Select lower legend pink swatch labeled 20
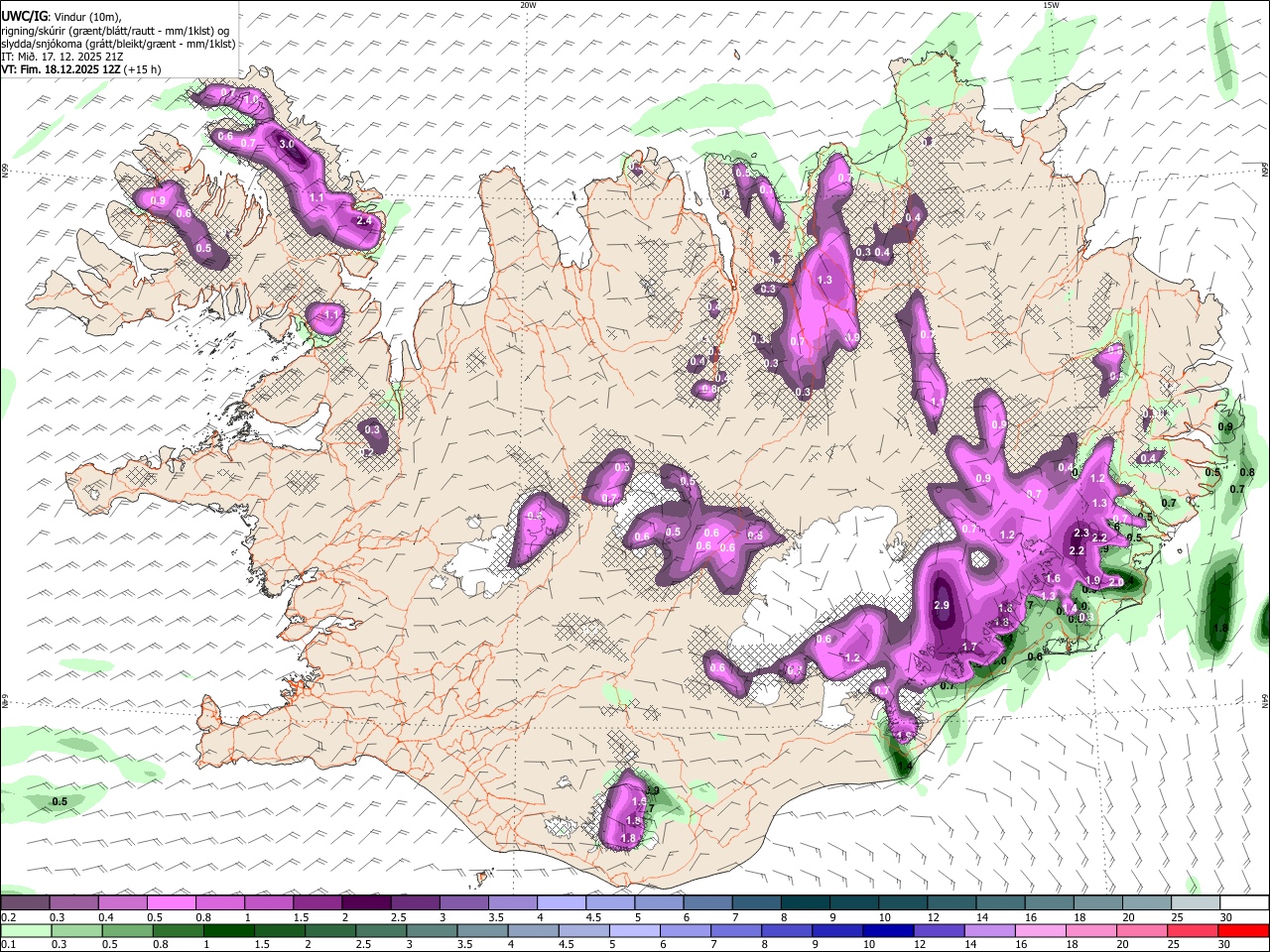The height and width of the screenshot is (952, 1270). 1142,930
